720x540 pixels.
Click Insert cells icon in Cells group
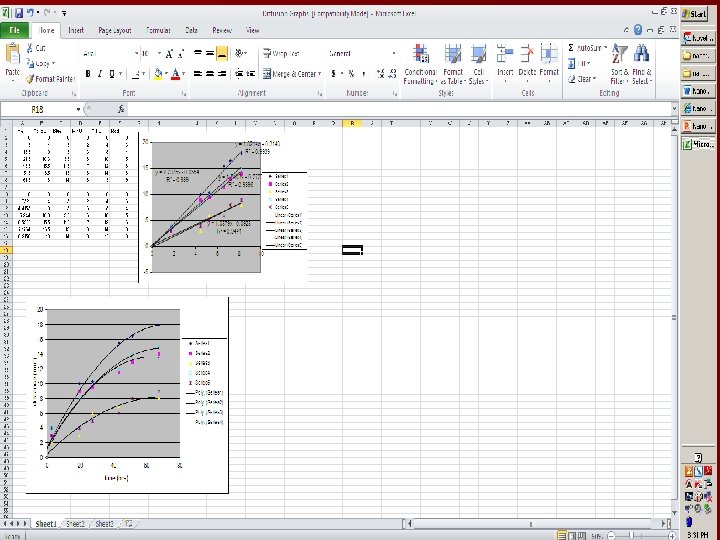(505, 54)
